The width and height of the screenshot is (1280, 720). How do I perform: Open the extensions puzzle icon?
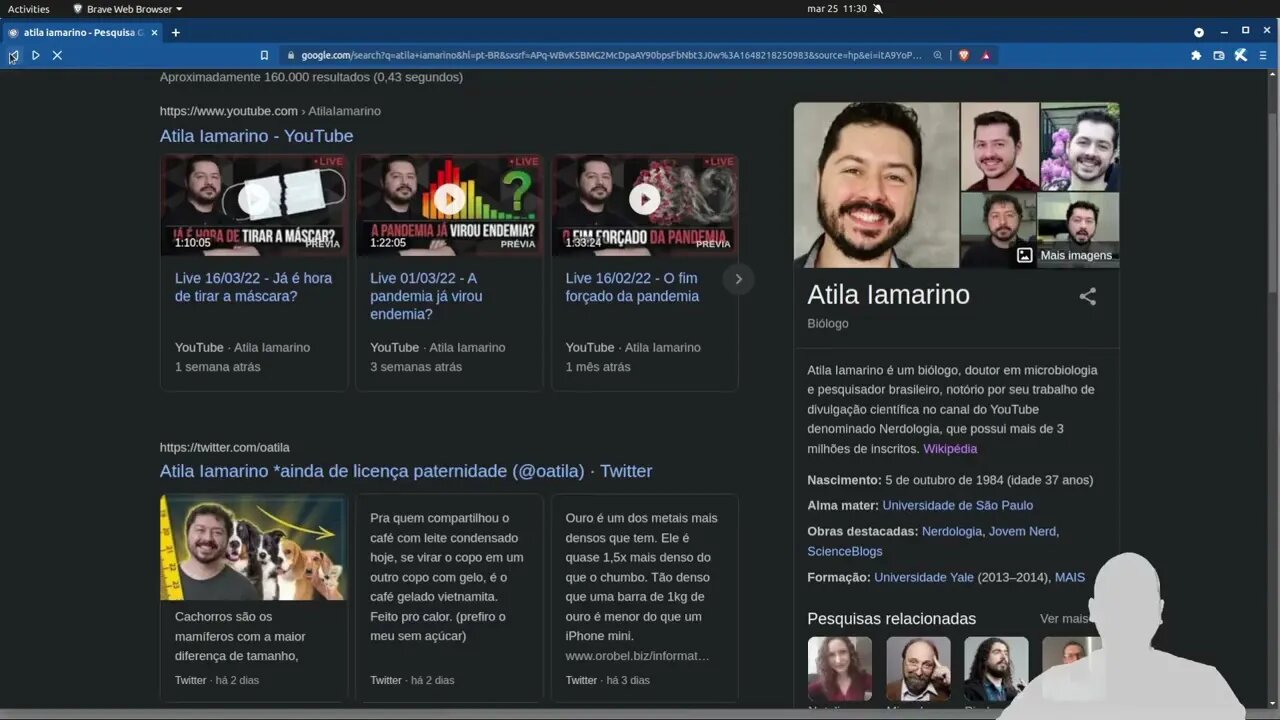1196,55
